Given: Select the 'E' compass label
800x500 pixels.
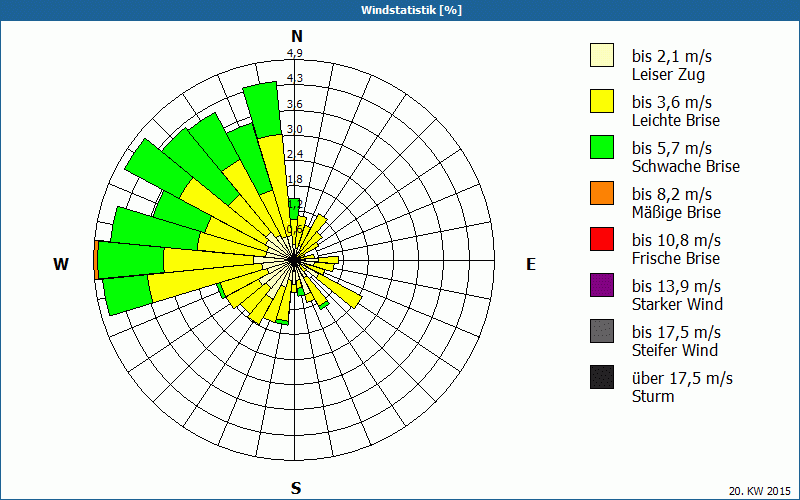Looking at the screenshot, I should tap(531, 264).
